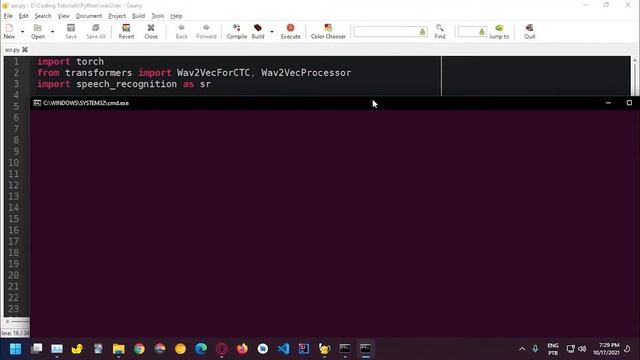Click line number 12 in the margin
Image resolution: width=640 pixels, height=360 pixels.
13,185
